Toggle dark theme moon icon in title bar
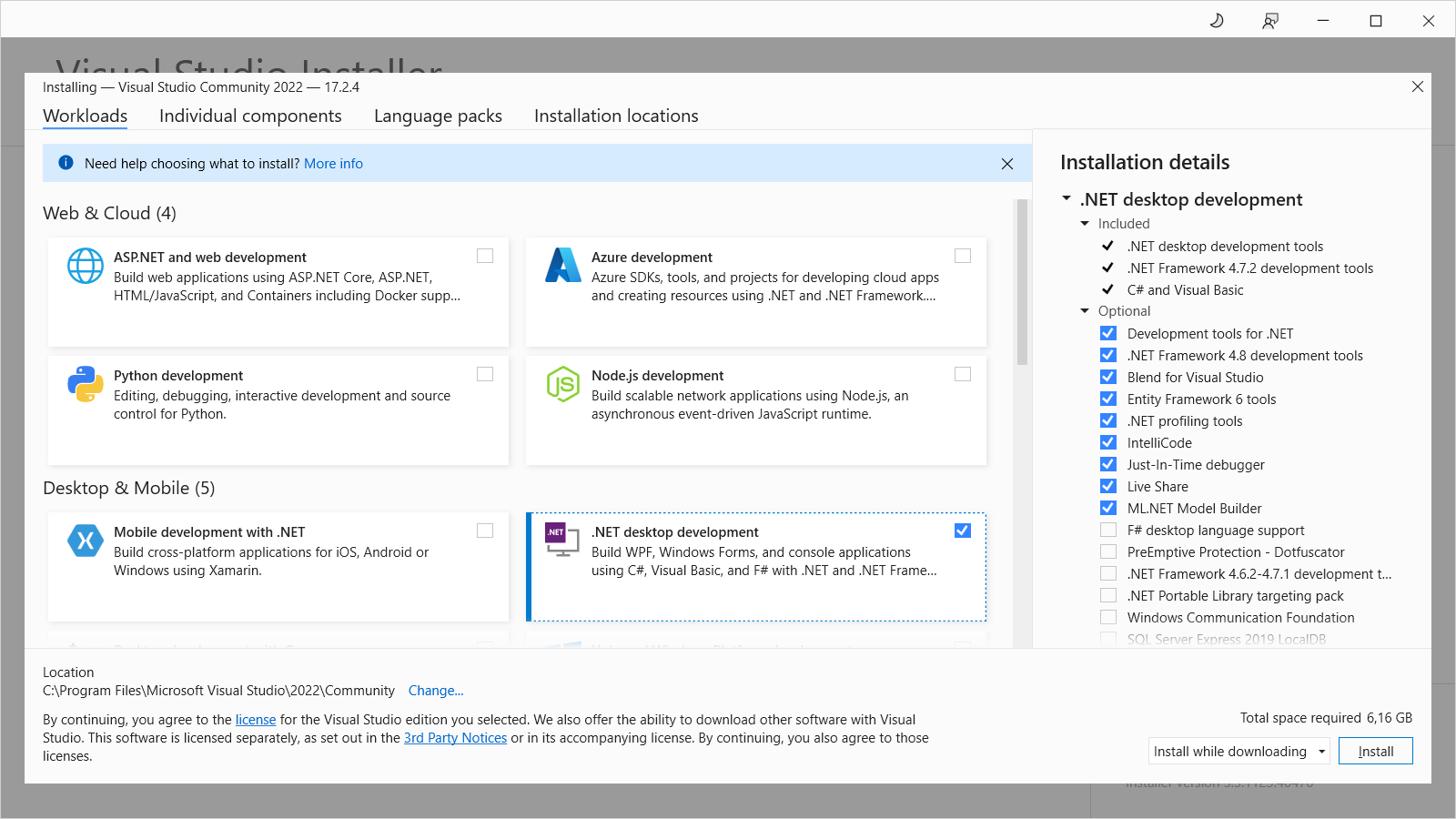The width and height of the screenshot is (1456, 819). click(1217, 20)
